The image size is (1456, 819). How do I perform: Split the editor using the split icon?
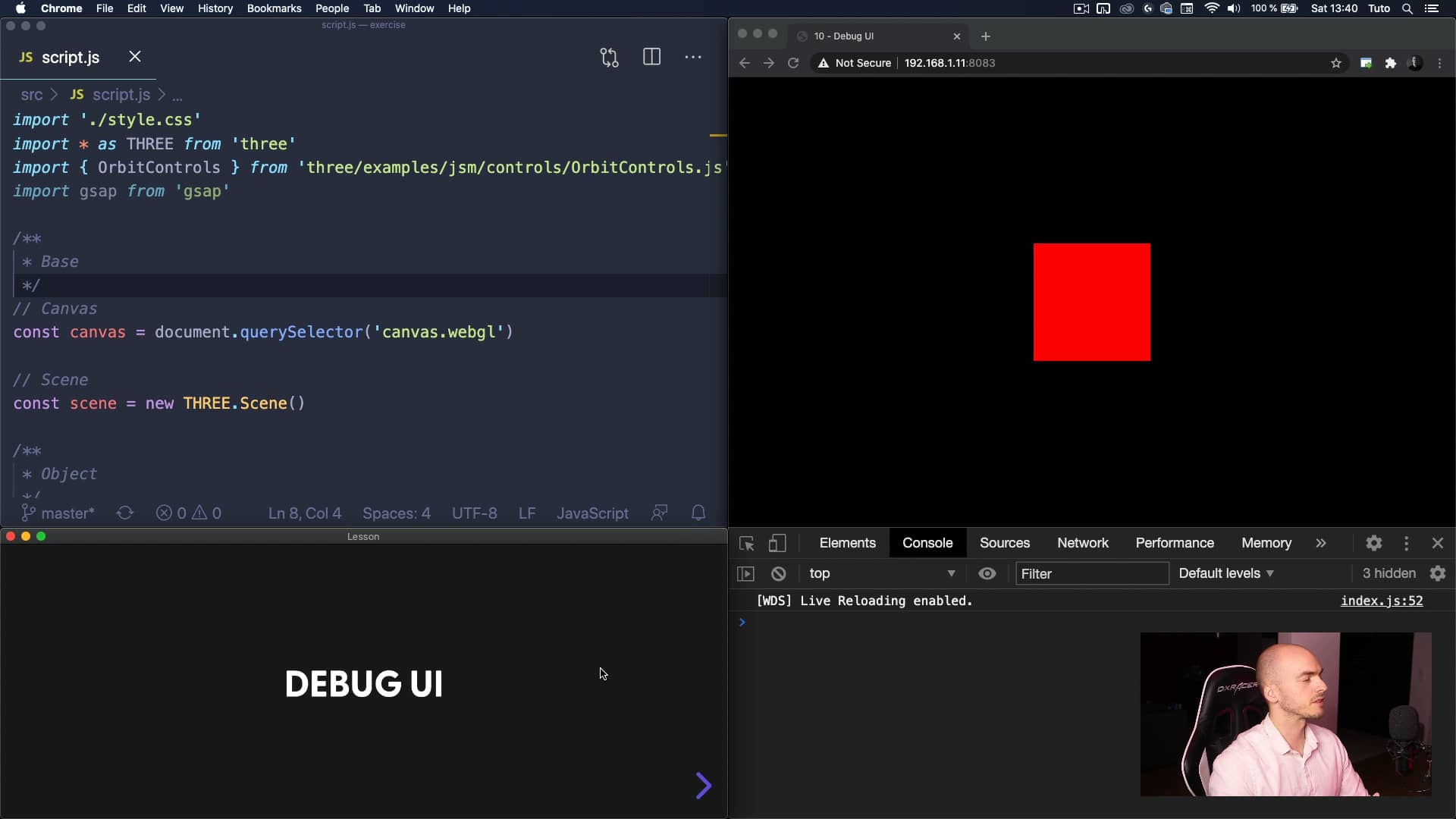652,57
